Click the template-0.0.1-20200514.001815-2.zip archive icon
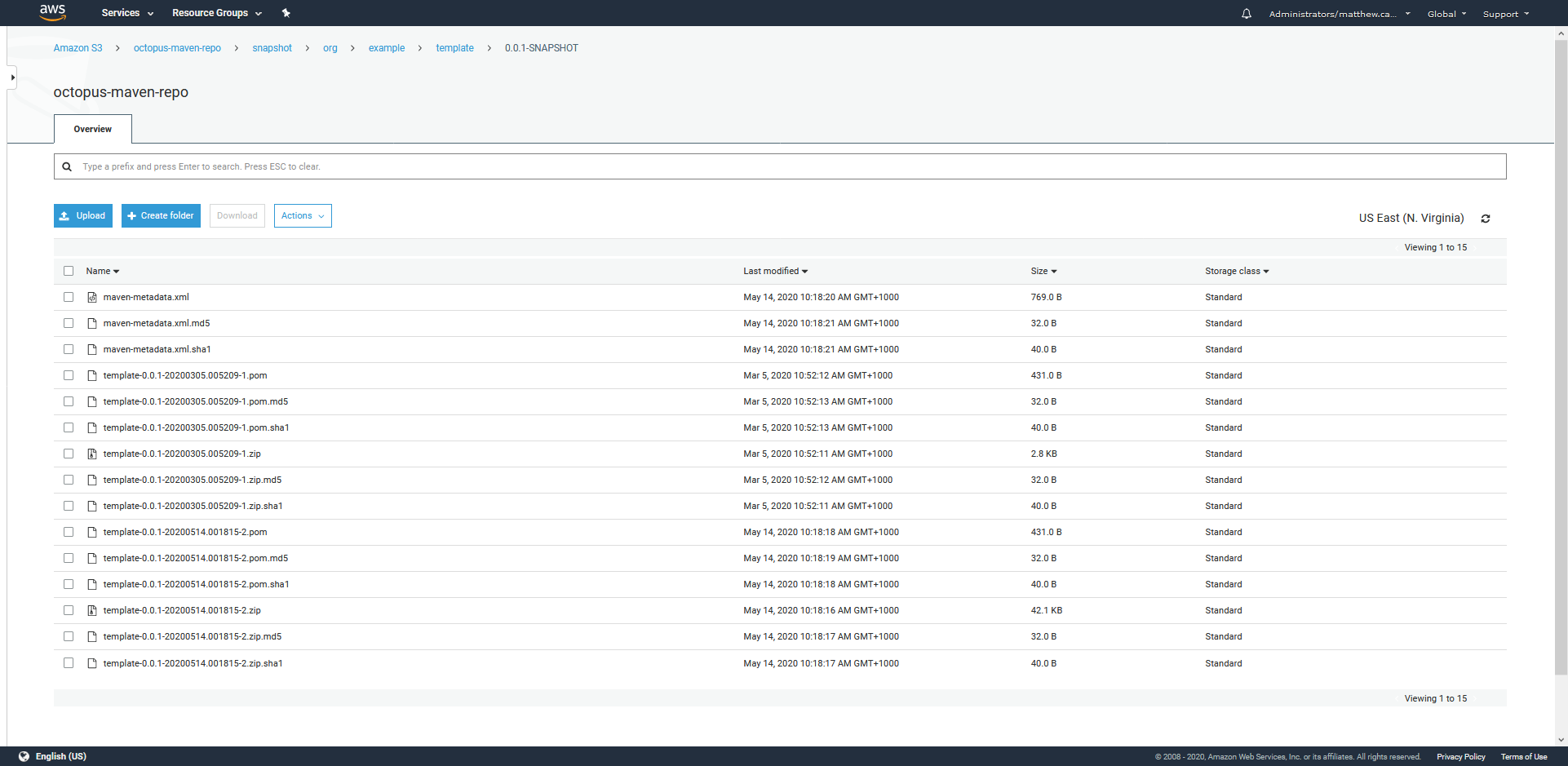 click(x=91, y=610)
